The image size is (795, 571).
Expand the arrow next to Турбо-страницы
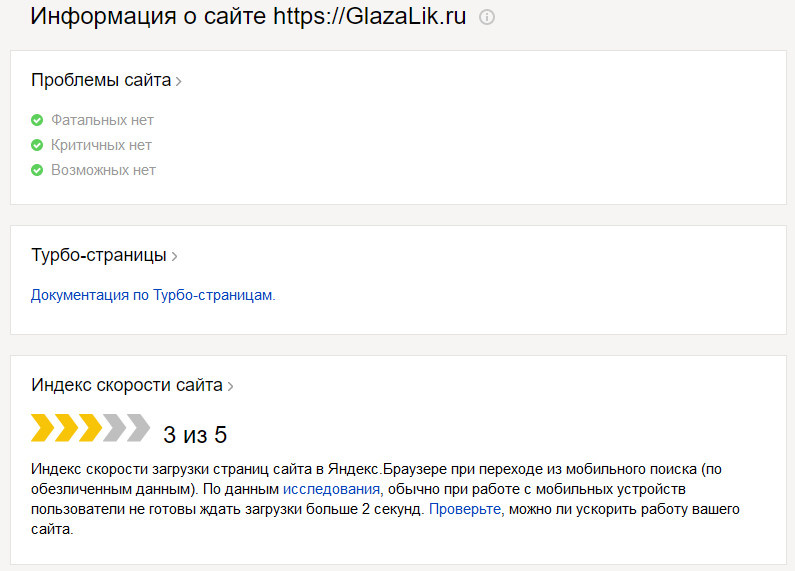174,256
